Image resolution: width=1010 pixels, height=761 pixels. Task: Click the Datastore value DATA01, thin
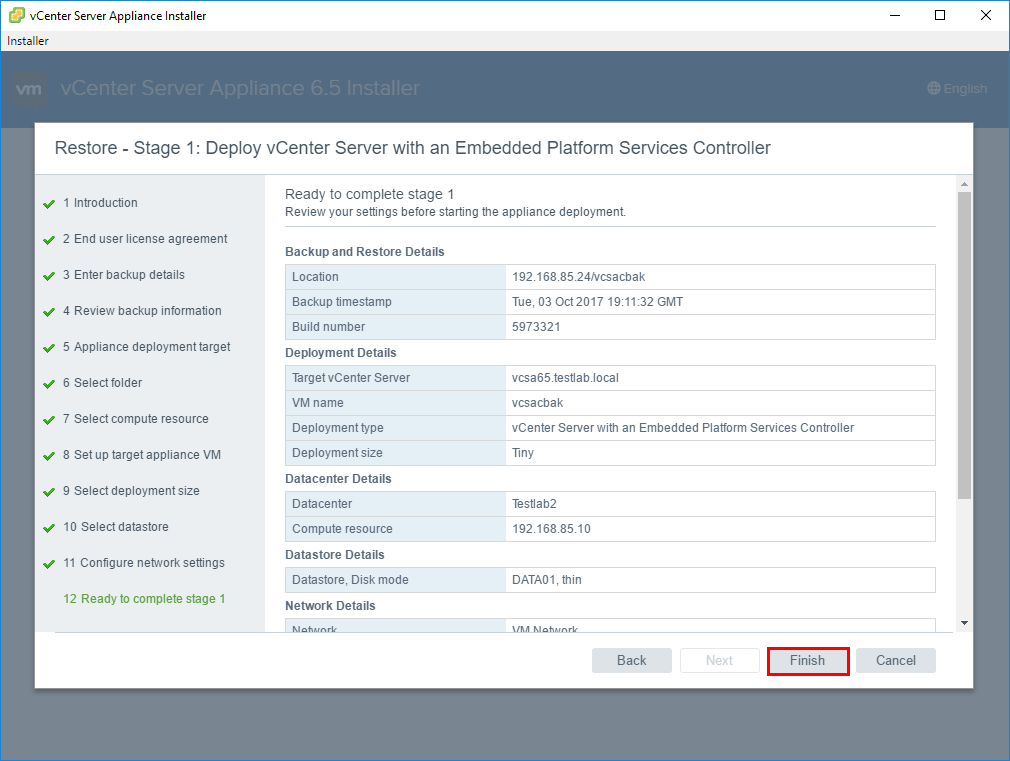[x=546, y=580]
